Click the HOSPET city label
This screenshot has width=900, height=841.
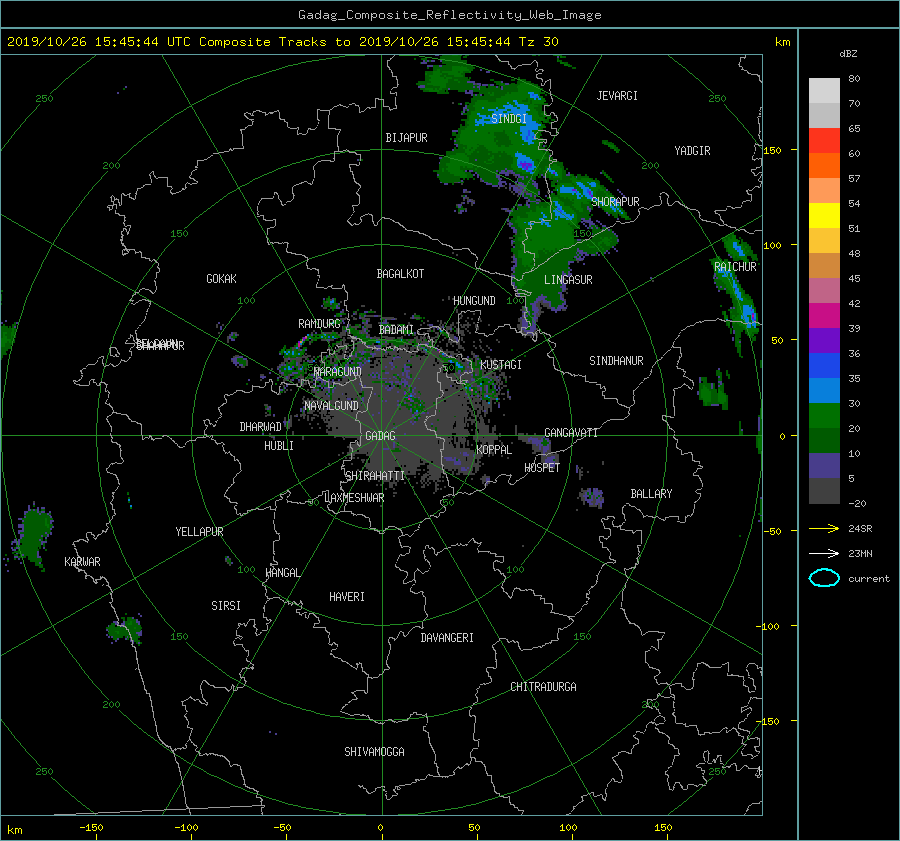point(542,468)
